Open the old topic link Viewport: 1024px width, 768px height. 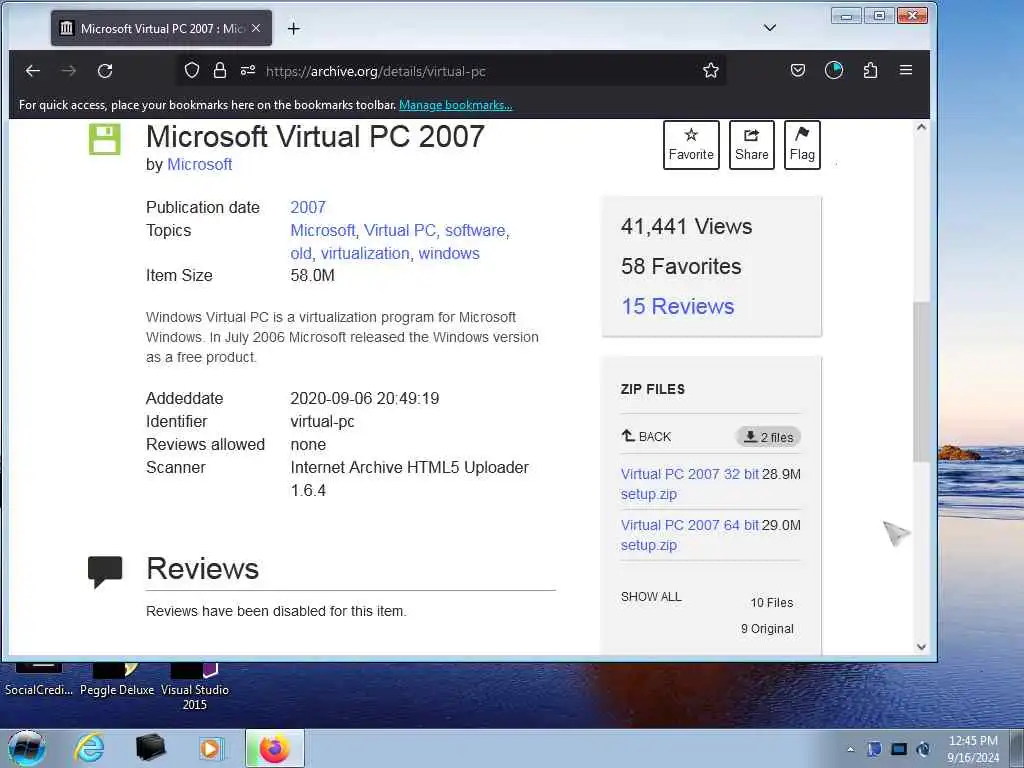(x=300, y=253)
